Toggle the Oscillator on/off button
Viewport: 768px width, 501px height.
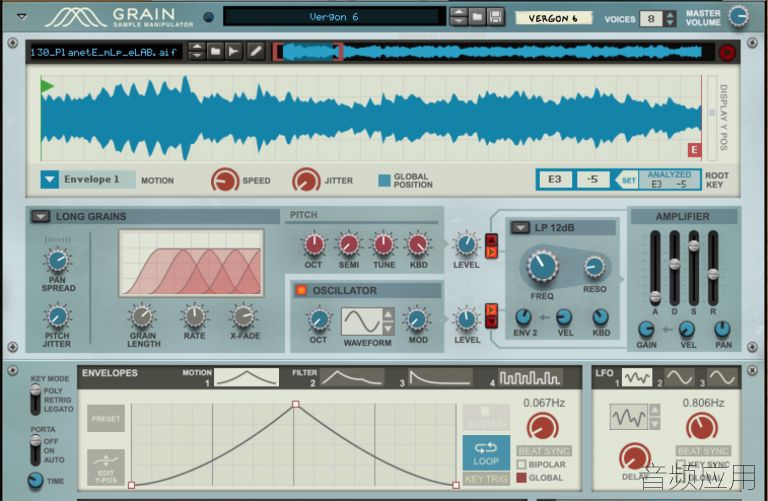point(301,290)
